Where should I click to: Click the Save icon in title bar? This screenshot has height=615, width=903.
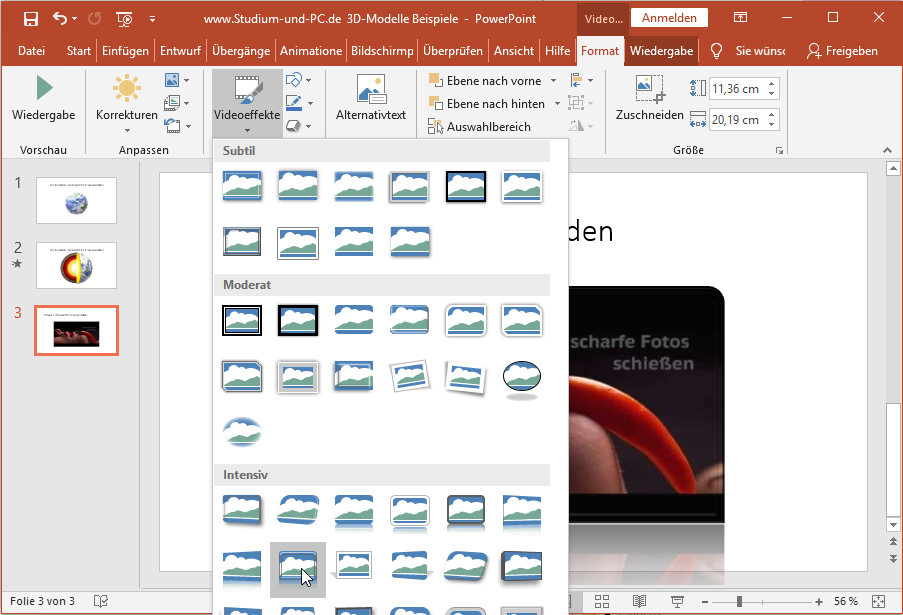(31, 19)
